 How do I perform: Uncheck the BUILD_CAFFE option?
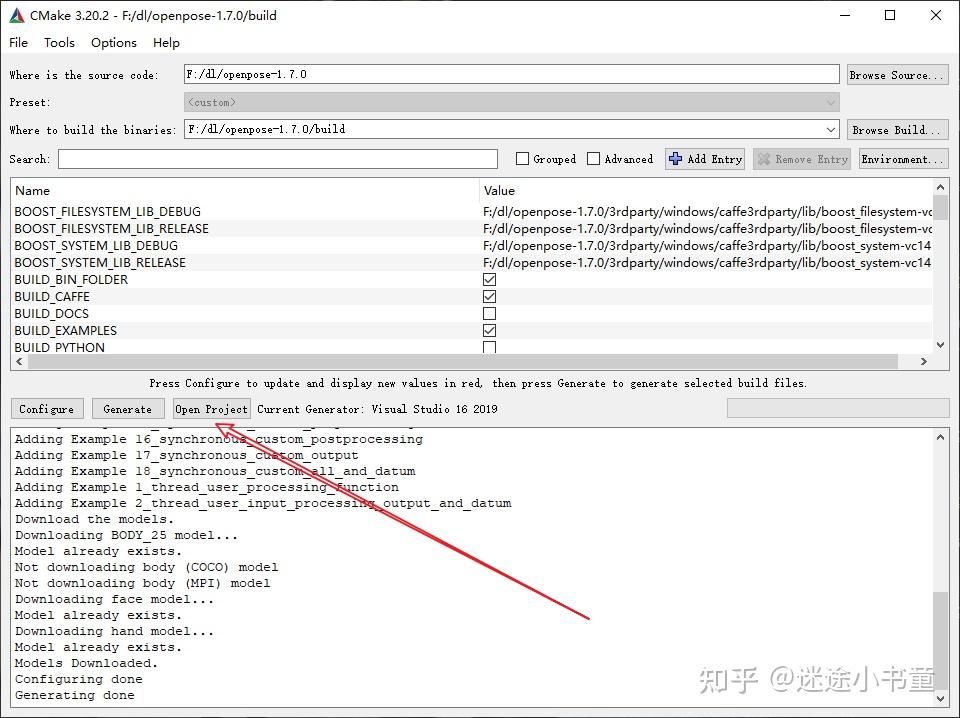(489, 296)
